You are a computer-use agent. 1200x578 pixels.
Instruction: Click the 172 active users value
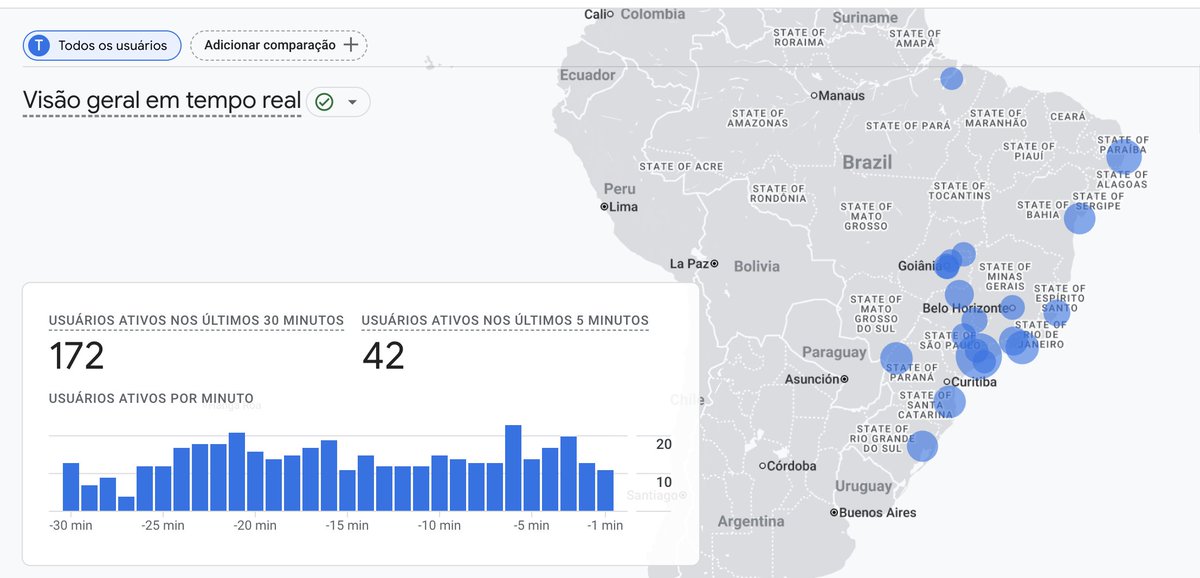click(x=77, y=356)
